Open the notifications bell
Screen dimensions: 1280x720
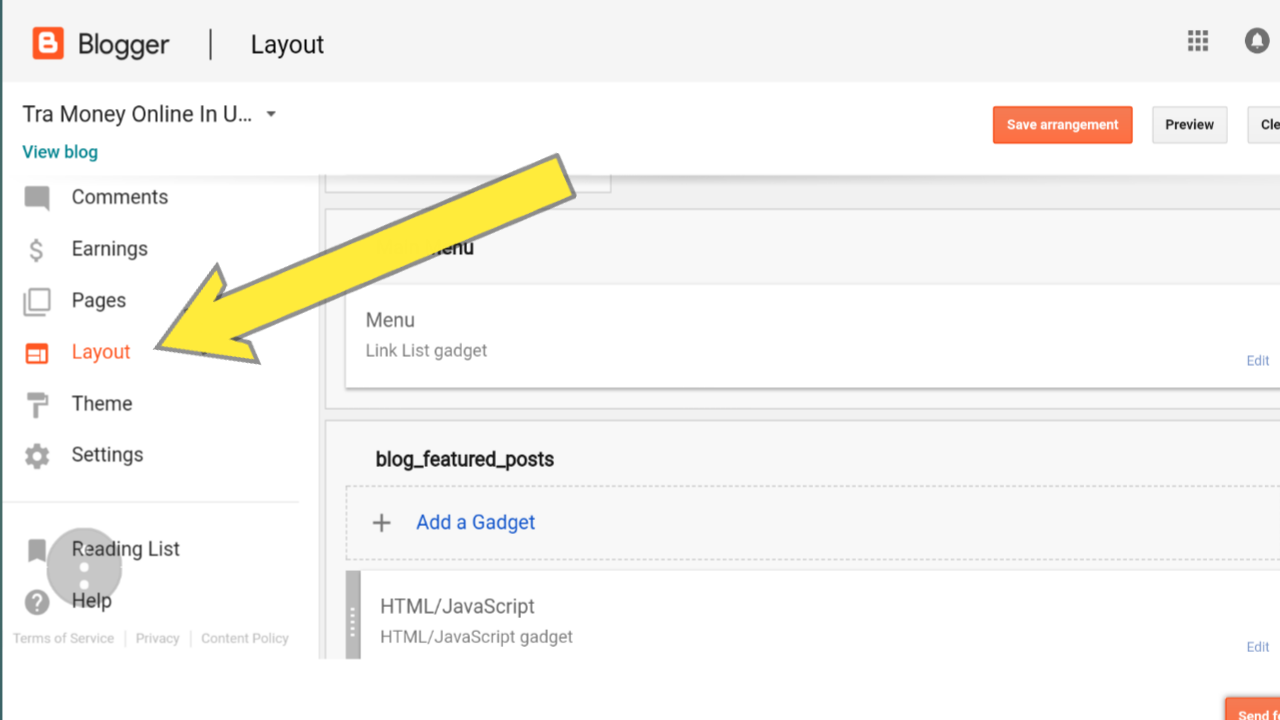[x=1257, y=41]
